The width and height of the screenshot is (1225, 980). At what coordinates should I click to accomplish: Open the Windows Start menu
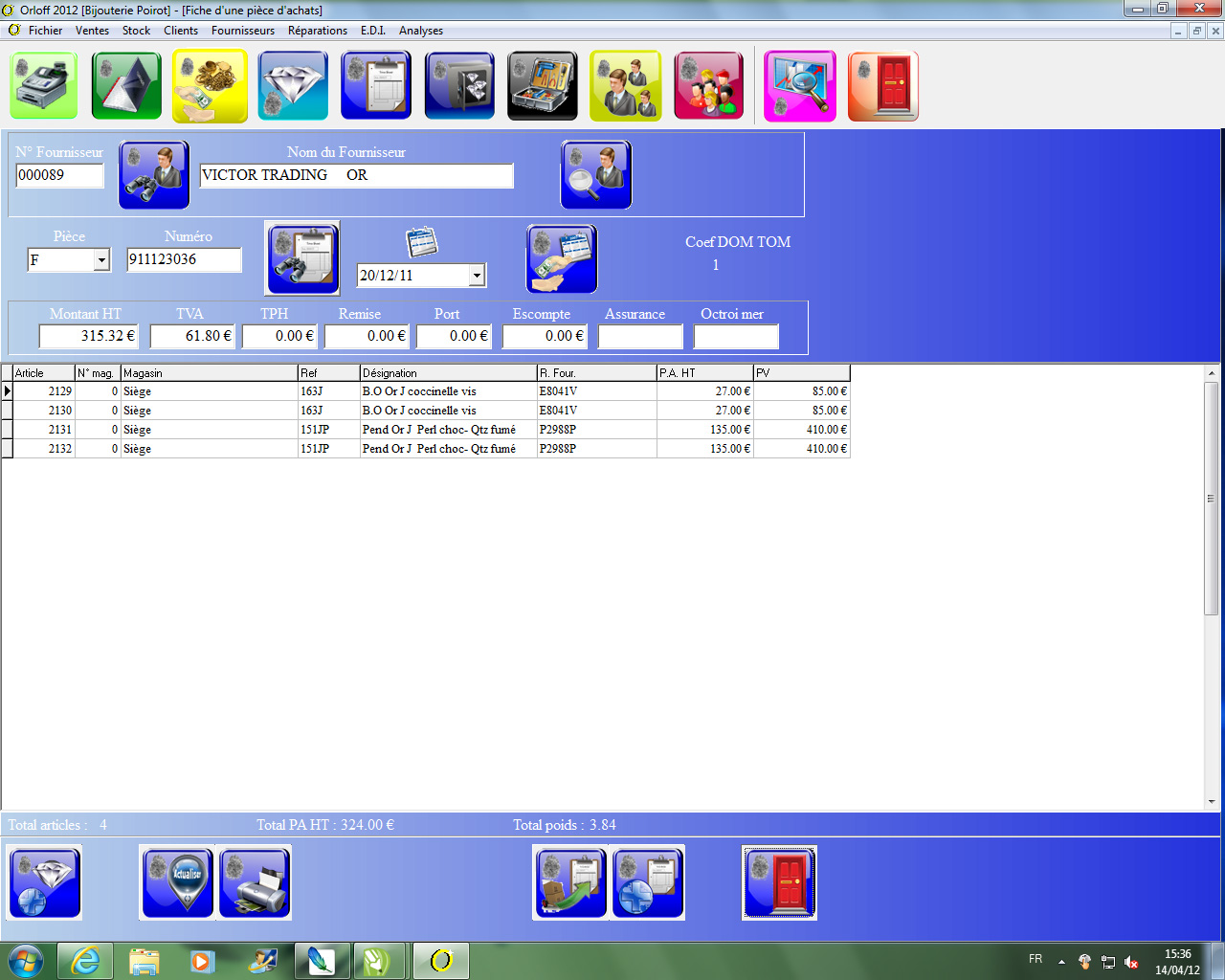point(25,960)
